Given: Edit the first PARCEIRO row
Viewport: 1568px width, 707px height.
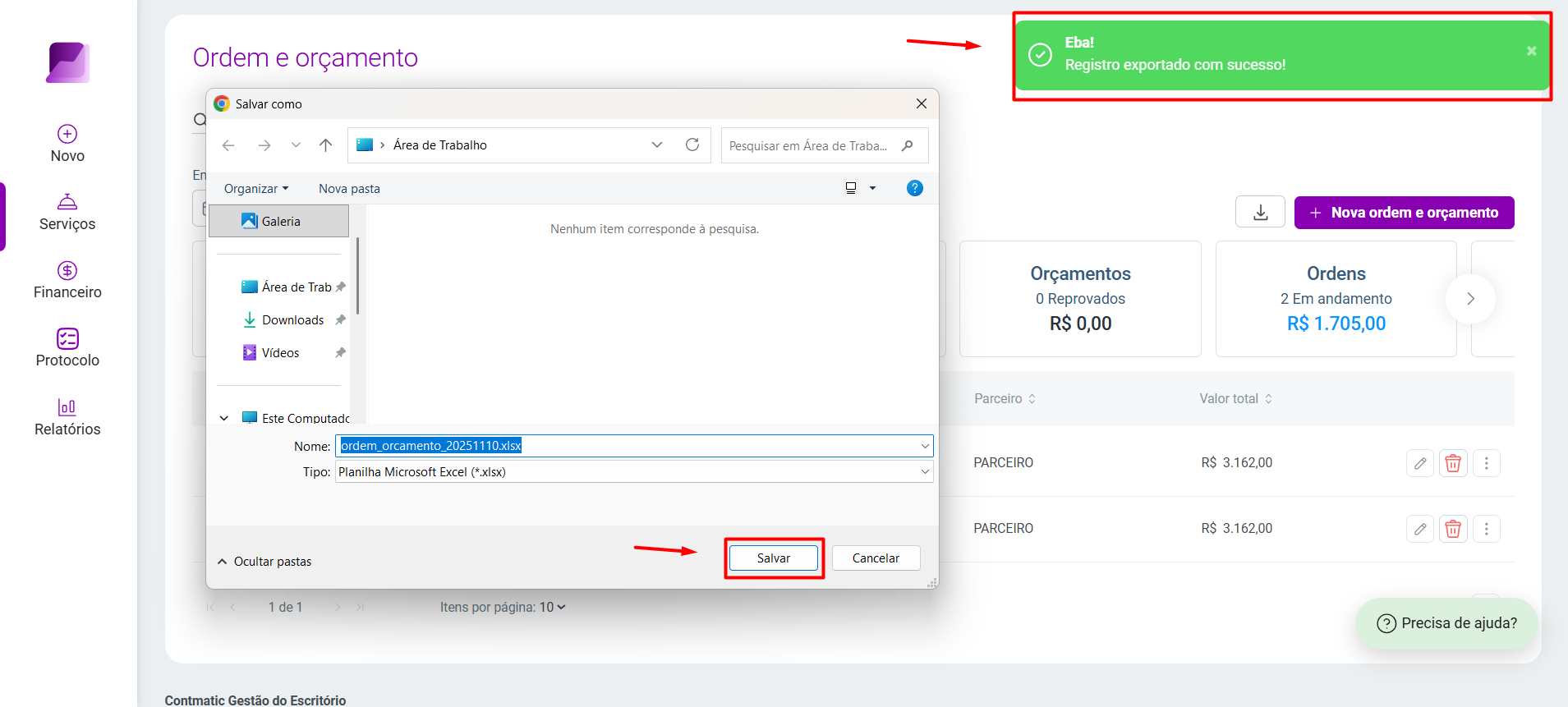Looking at the screenshot, I should (x=1420, y=463).
